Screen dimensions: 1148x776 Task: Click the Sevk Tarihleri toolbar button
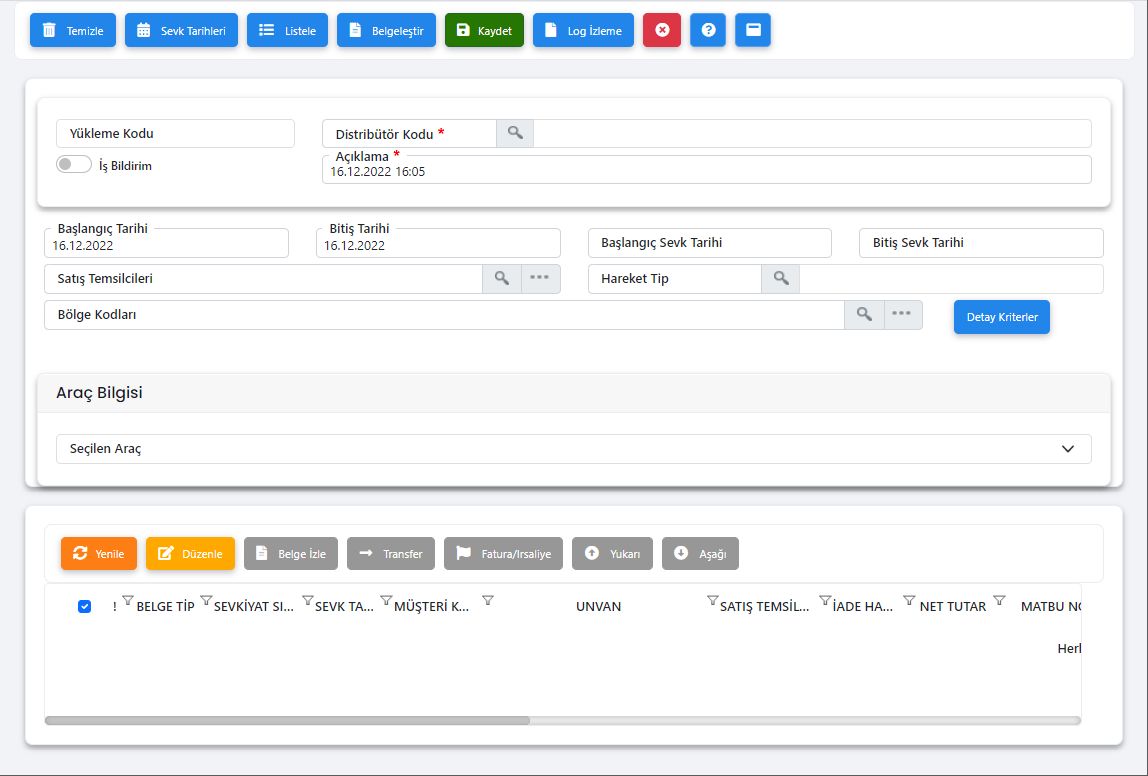(x=182, y=31)
